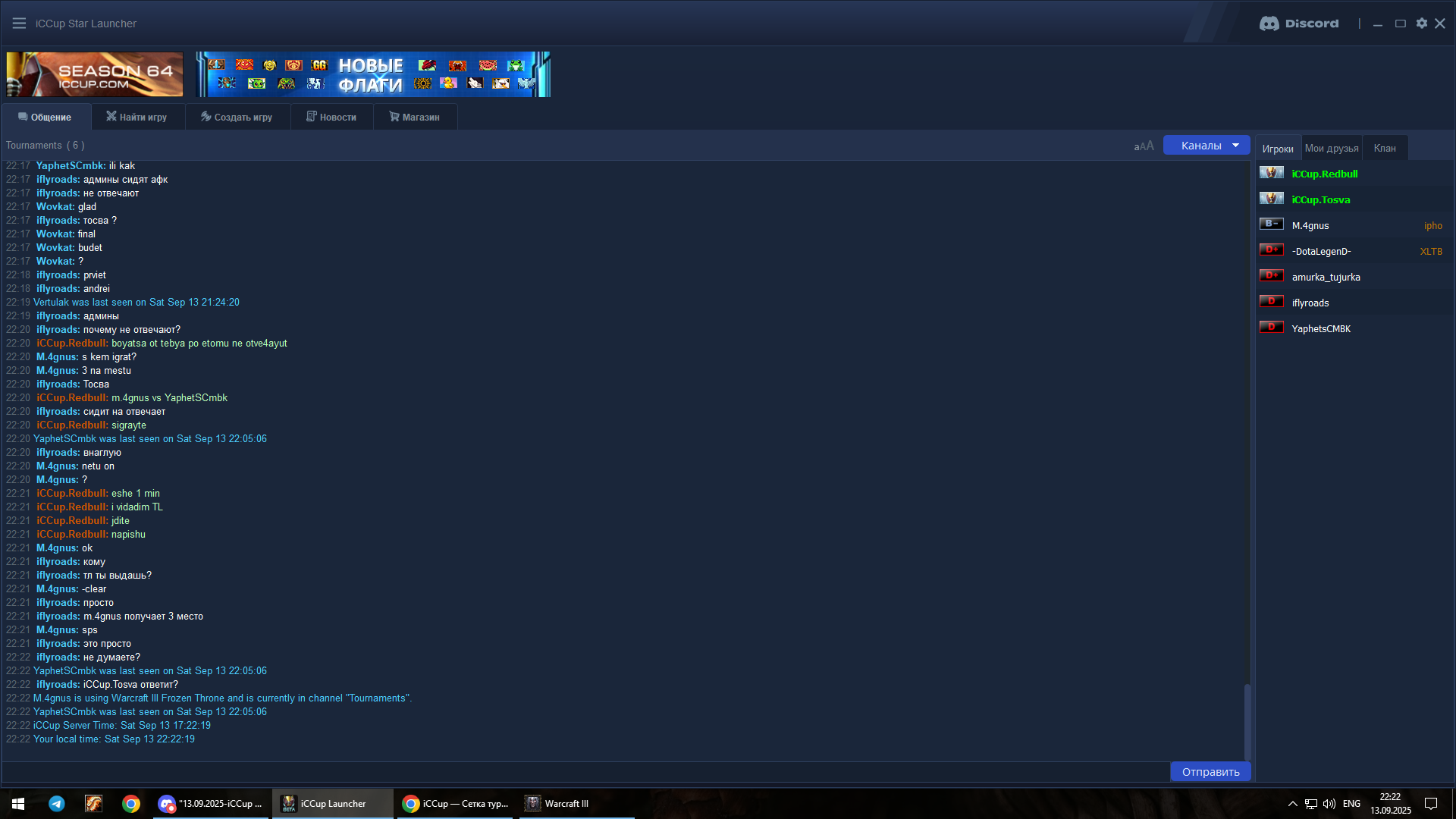Select player M.4gnus in player list
1456x819 pixels.
point(1354,225)
